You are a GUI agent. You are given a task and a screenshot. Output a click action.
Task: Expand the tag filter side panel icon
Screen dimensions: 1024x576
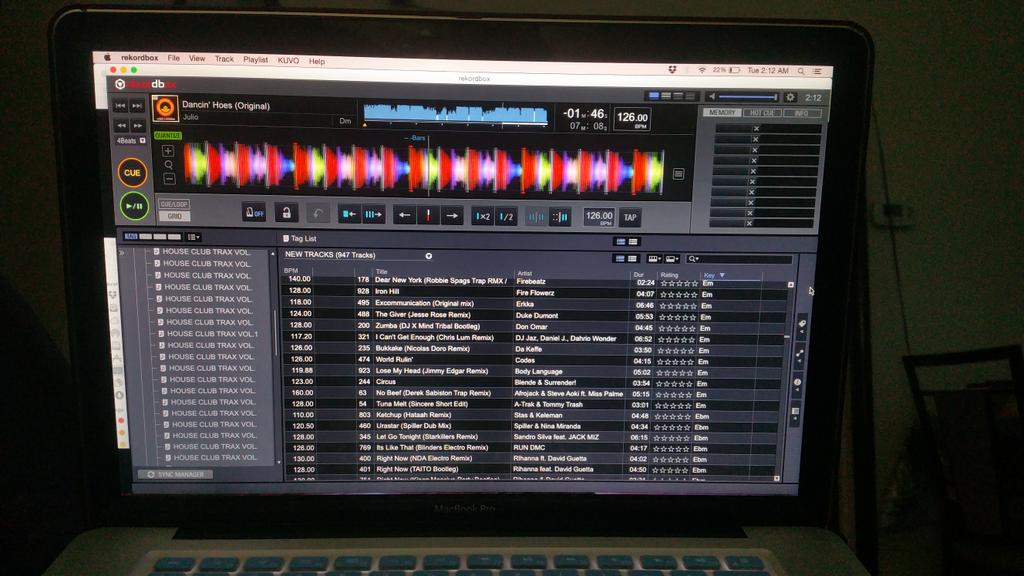pyautogui.click(x=802, y=325)
